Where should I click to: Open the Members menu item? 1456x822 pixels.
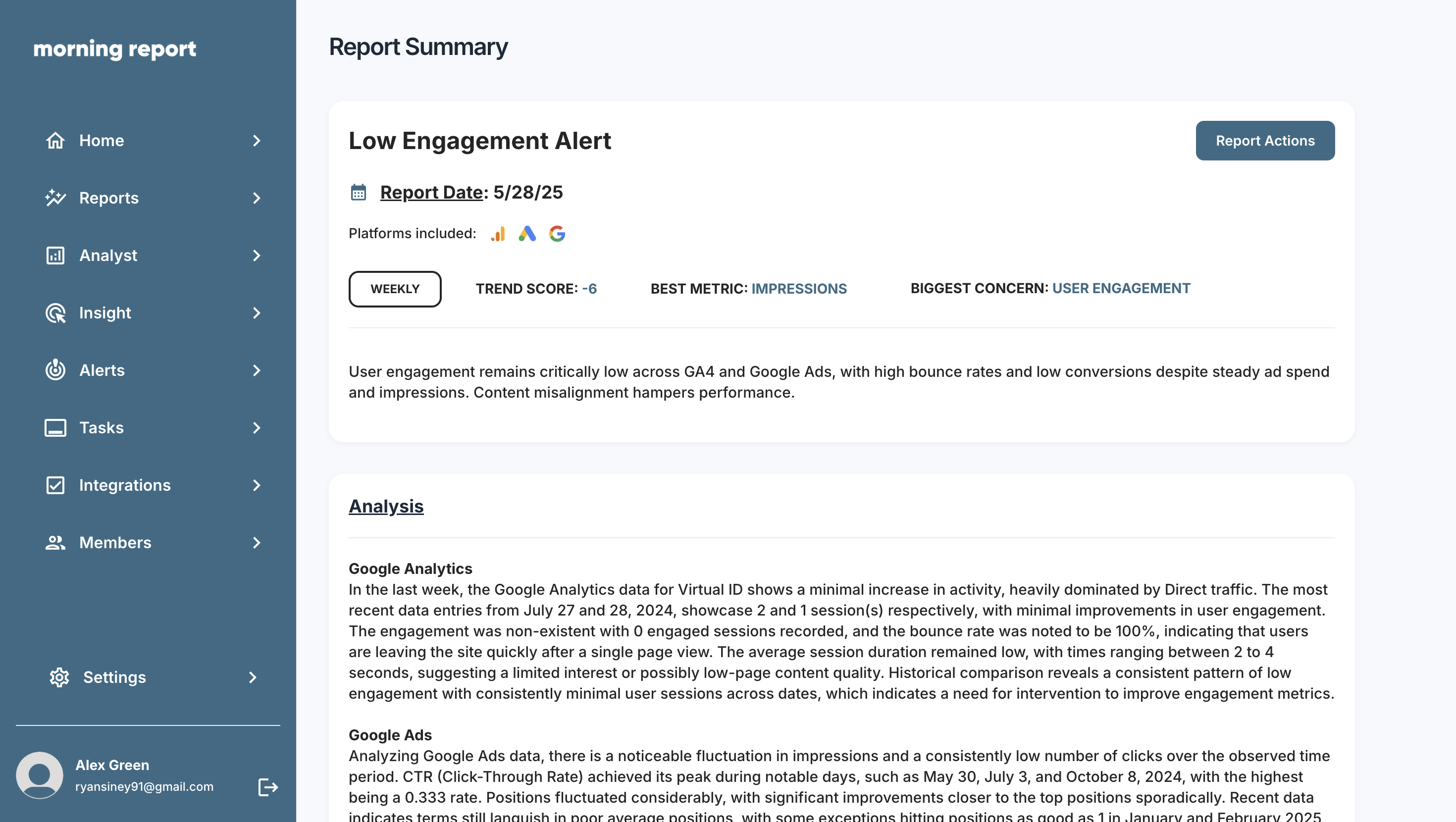(x=154, y=543)
